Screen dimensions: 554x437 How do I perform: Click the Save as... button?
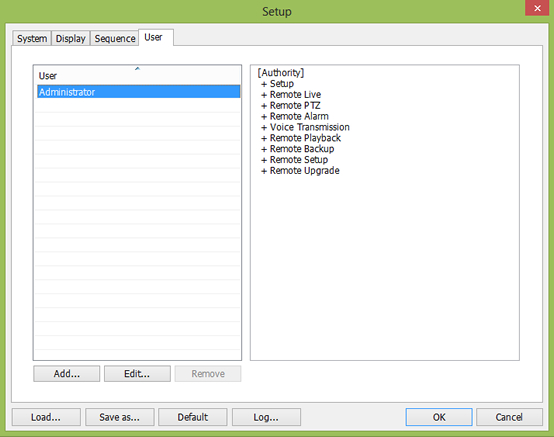click(120, 417)
